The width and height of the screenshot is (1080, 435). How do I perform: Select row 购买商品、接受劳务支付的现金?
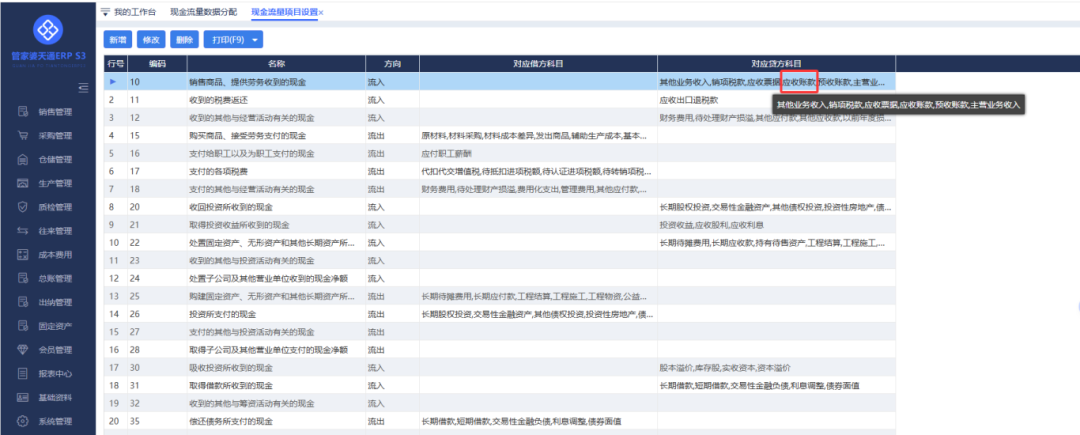[500, 136]
